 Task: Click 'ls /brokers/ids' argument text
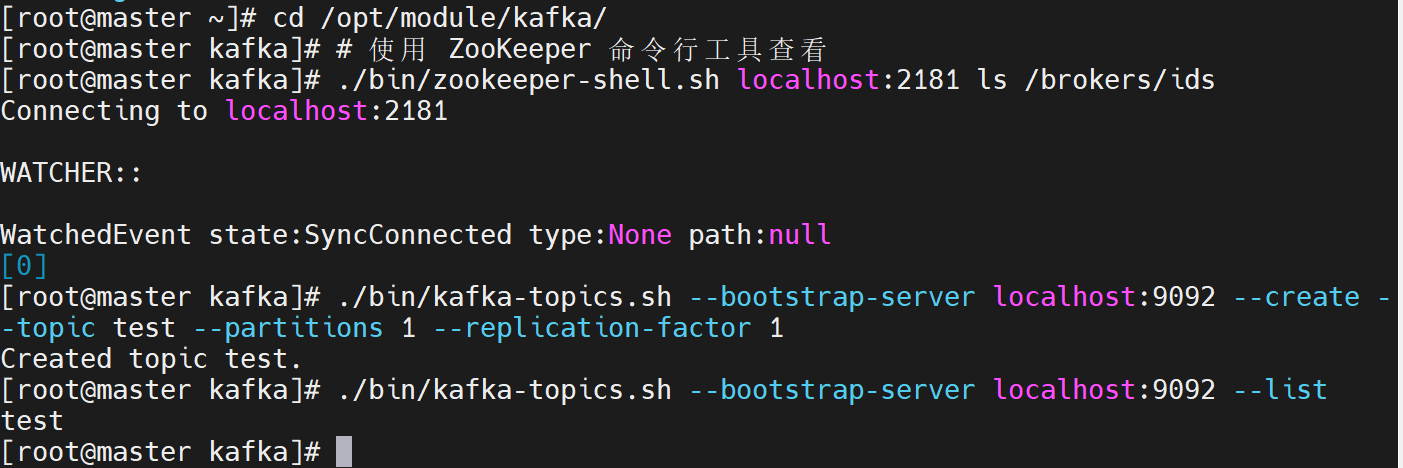(1095, 80)
